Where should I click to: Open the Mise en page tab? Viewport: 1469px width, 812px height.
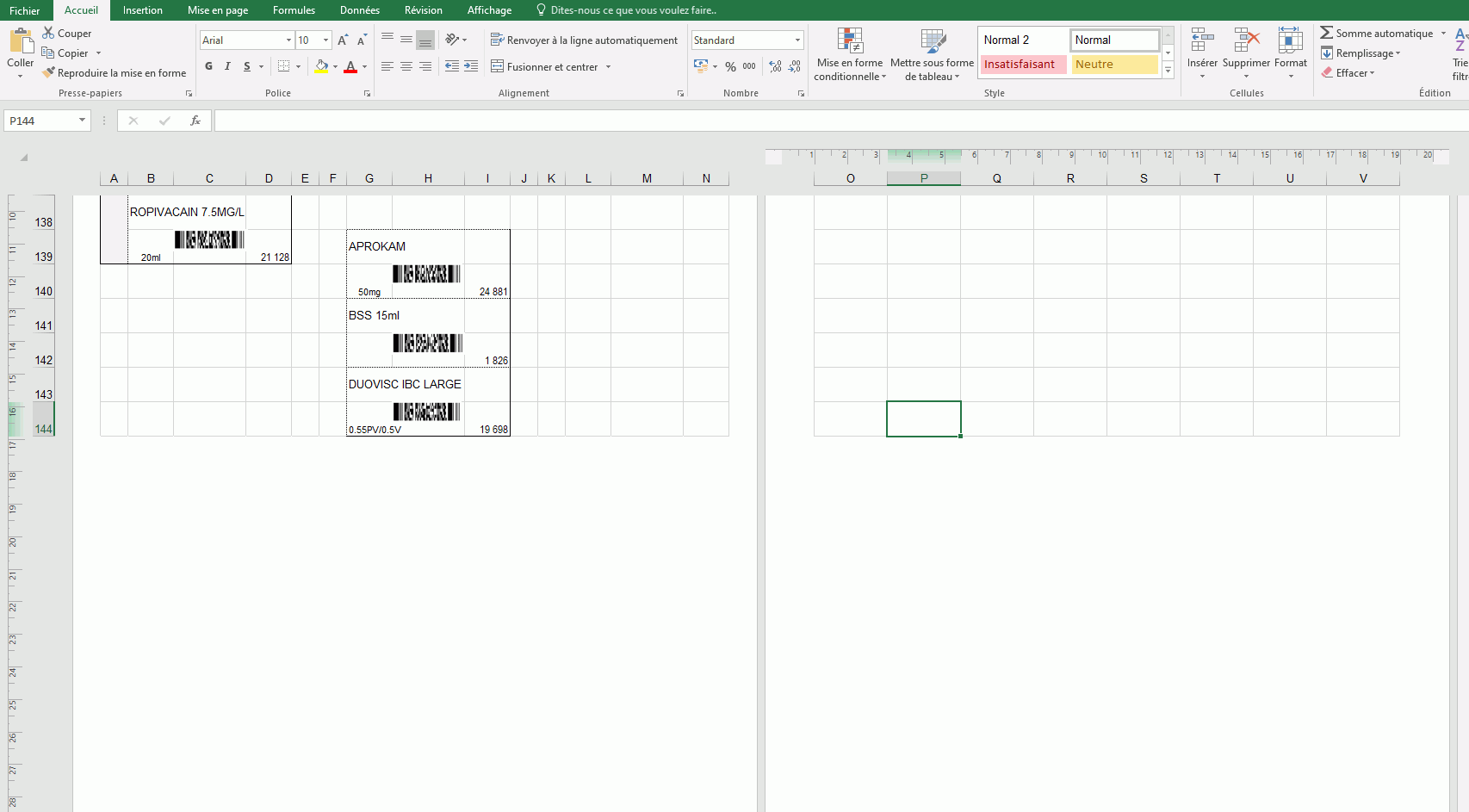point(218,10)
